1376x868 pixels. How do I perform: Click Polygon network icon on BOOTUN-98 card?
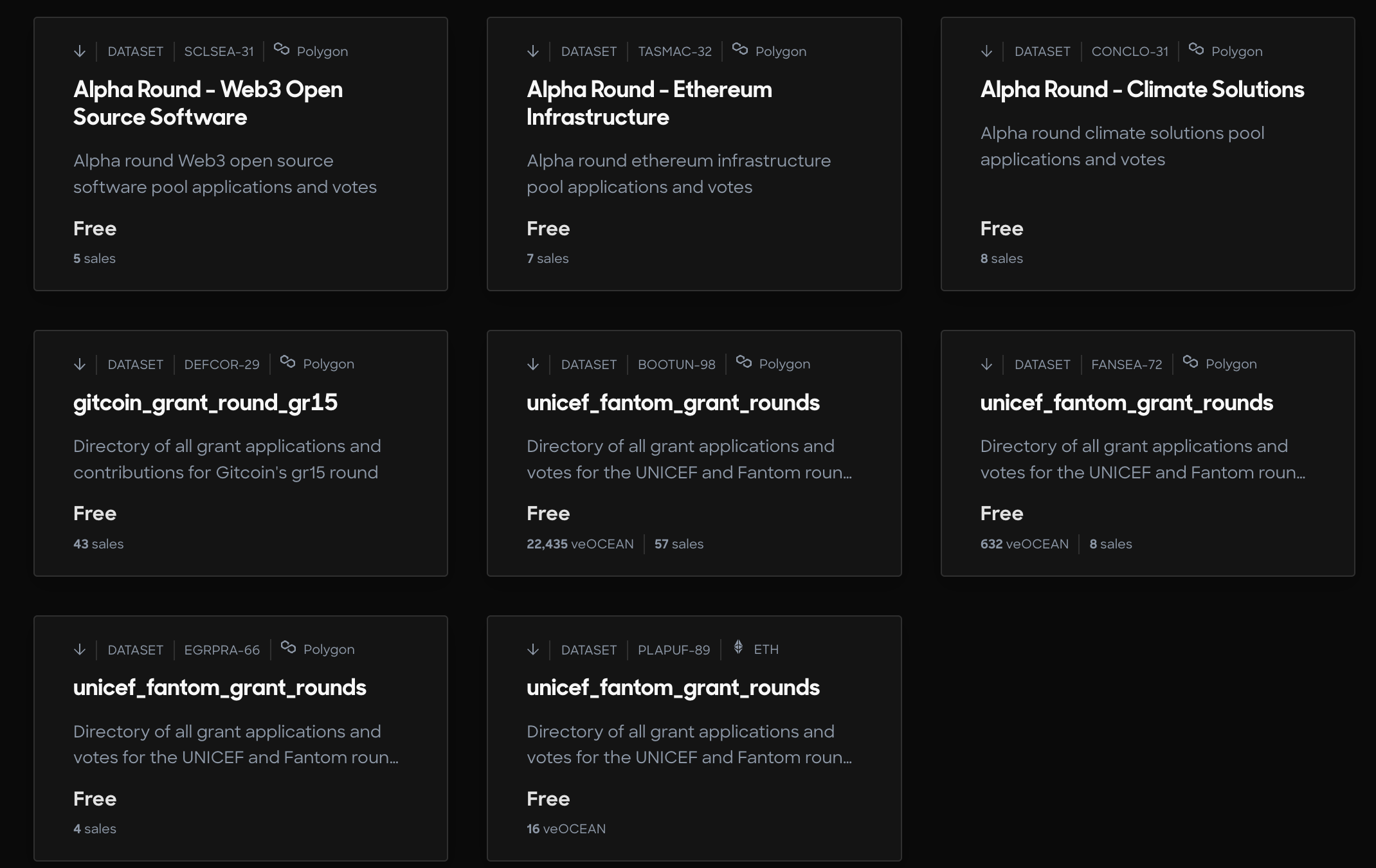click(x=744, y=362)
